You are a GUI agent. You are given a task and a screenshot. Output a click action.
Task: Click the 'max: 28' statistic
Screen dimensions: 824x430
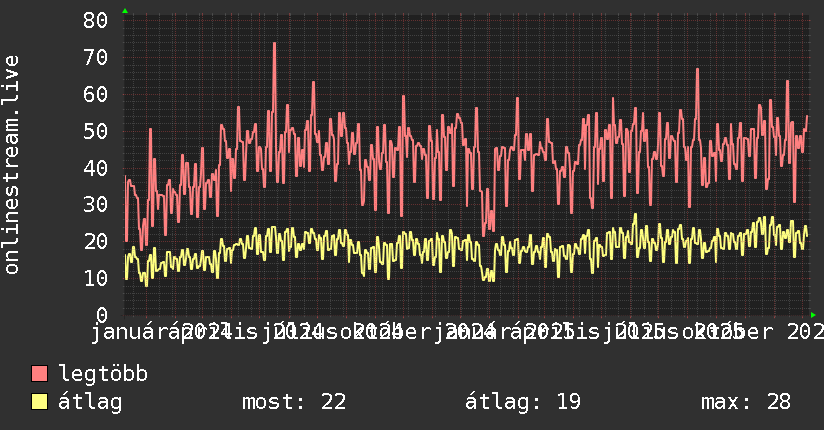[x=746, y=402]
